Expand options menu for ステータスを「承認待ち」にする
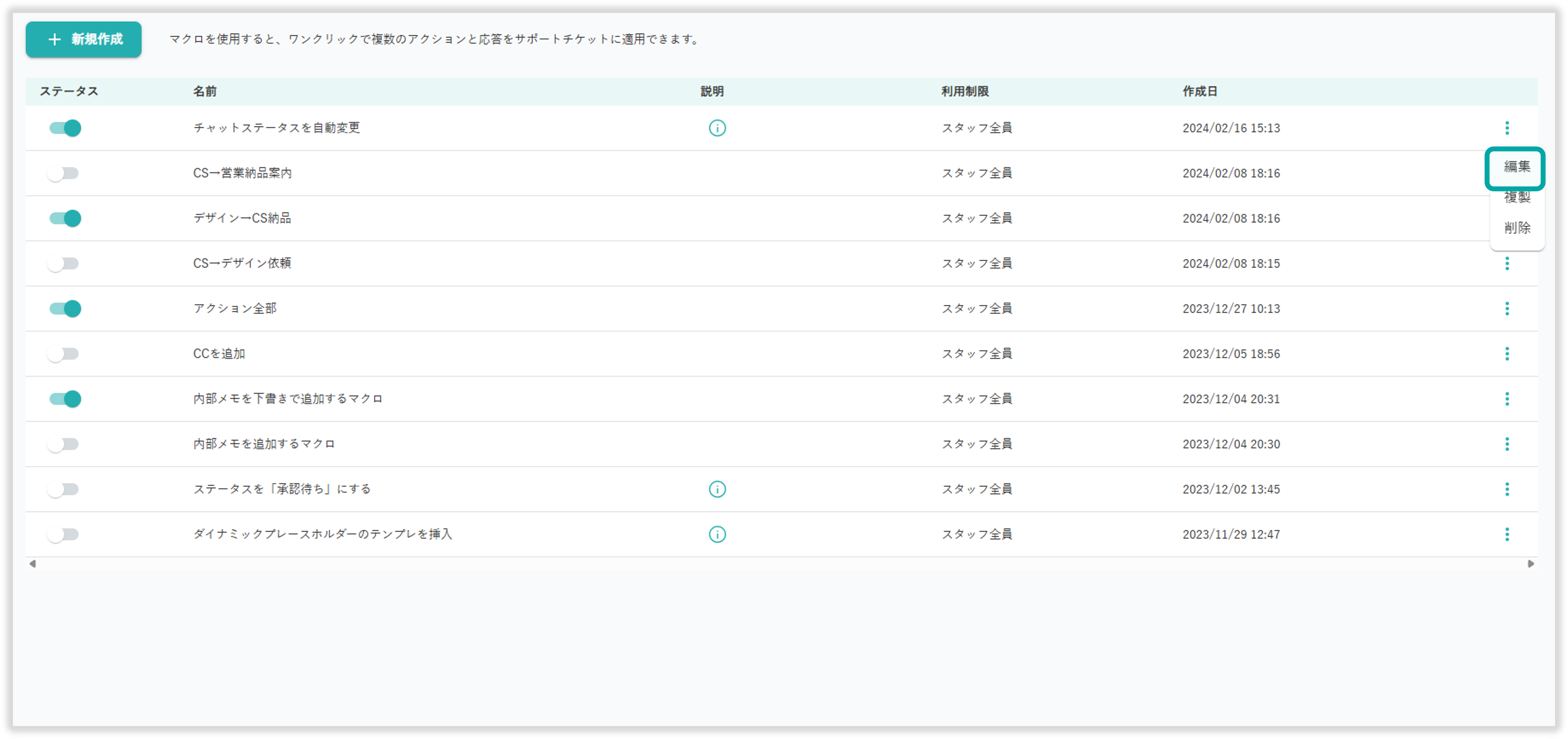This screenshot has height=739, width=1568. (x=1507, y=489)
